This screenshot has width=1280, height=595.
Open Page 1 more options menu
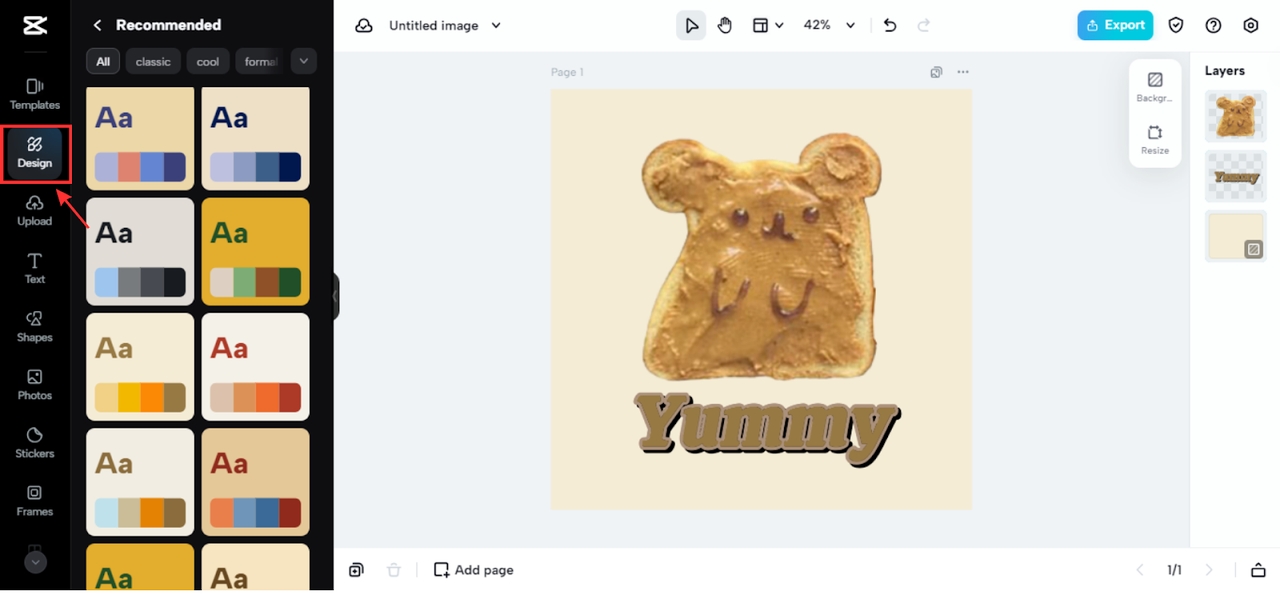click(963, 72)
